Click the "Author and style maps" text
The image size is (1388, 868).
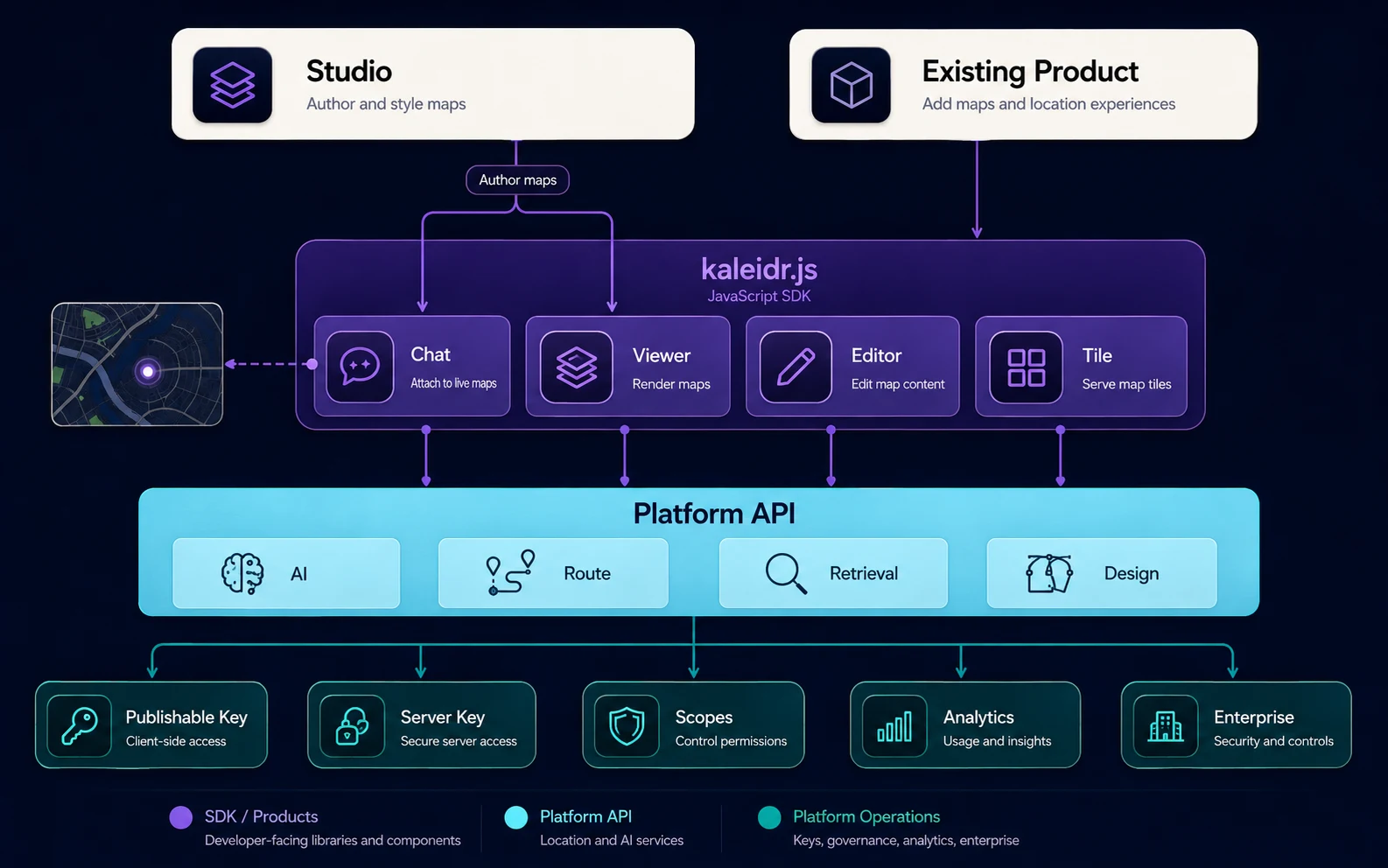(386, 104)
